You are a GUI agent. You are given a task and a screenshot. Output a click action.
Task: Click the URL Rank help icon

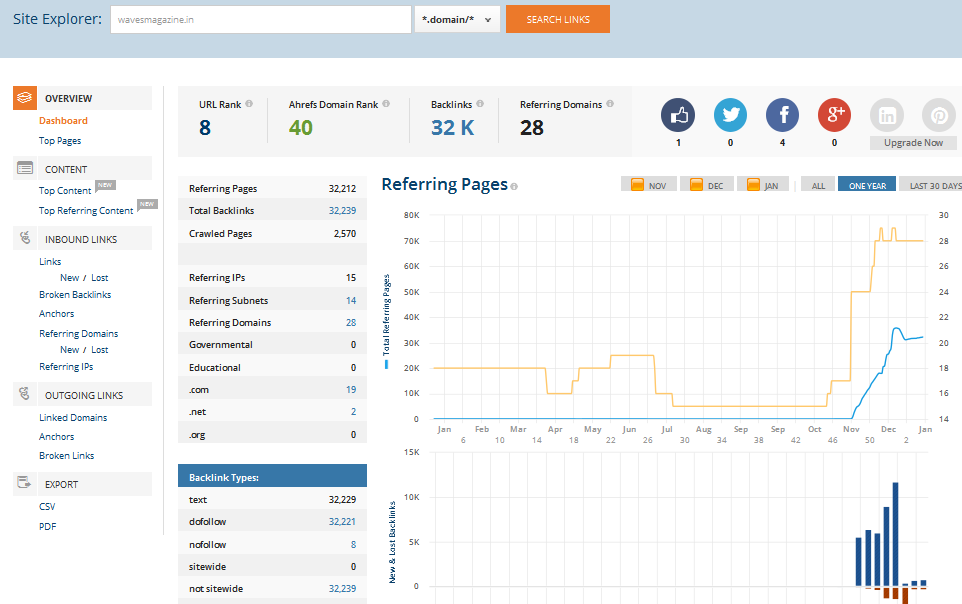pos(249,104)
